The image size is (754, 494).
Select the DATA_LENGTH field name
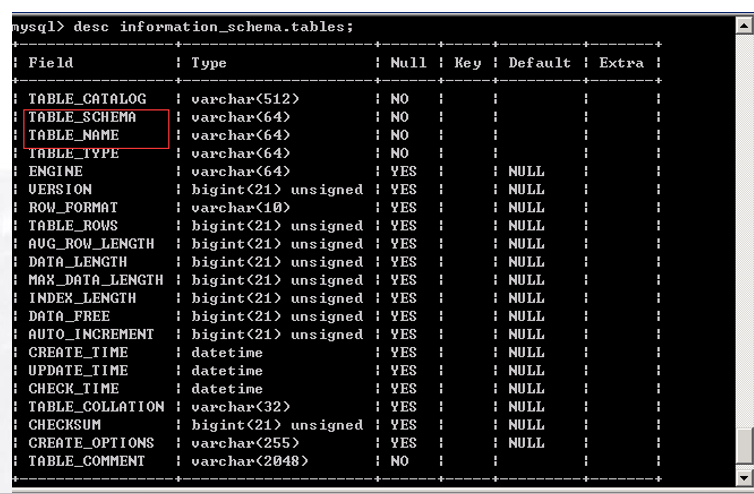(x=78, y=262)
